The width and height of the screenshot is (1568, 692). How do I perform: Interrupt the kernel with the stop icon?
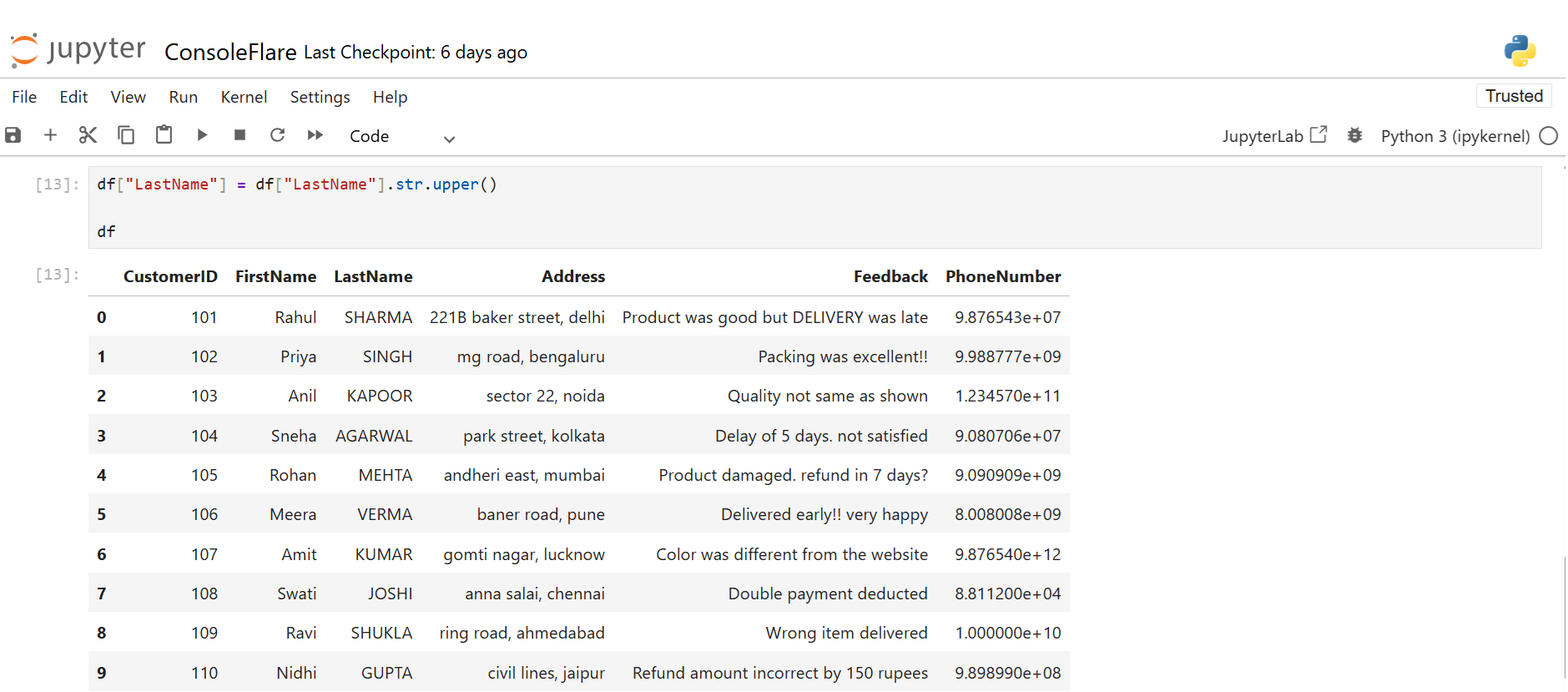(239, 135)
